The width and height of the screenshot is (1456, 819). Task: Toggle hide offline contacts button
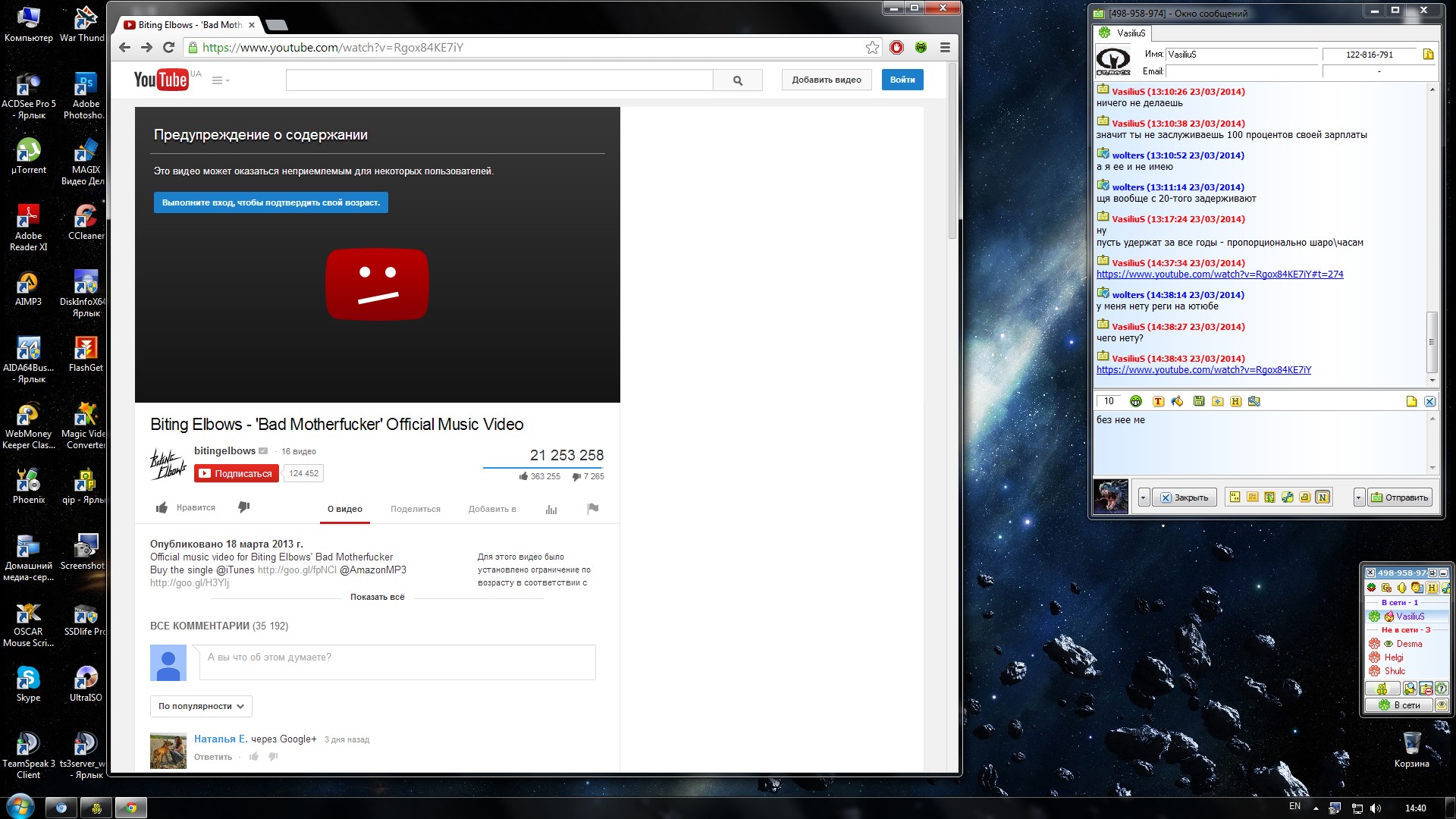(1426, 688)
